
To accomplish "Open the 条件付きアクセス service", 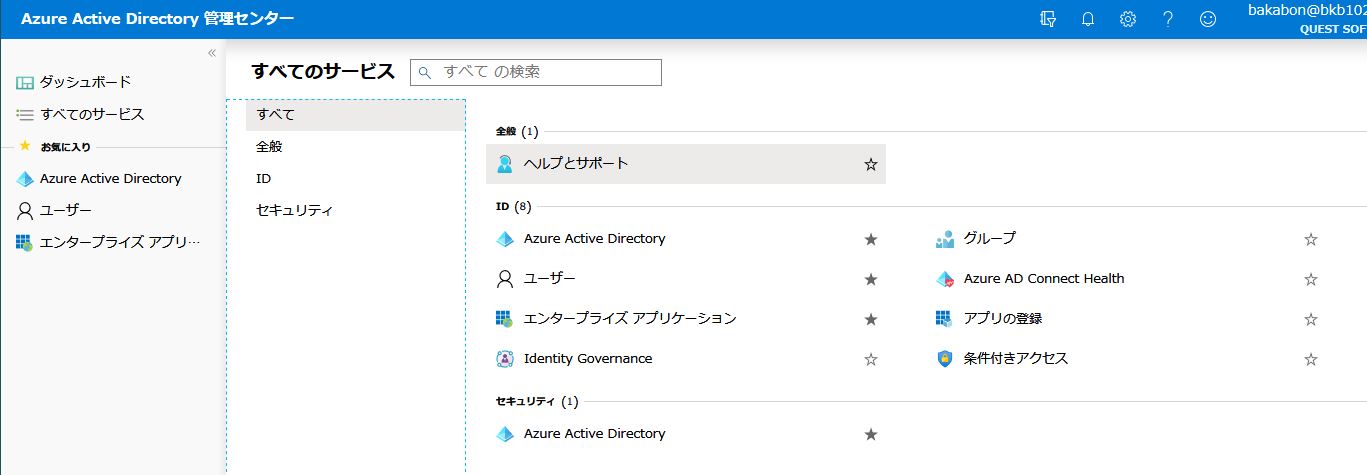I will click(x=1016, y=359).
